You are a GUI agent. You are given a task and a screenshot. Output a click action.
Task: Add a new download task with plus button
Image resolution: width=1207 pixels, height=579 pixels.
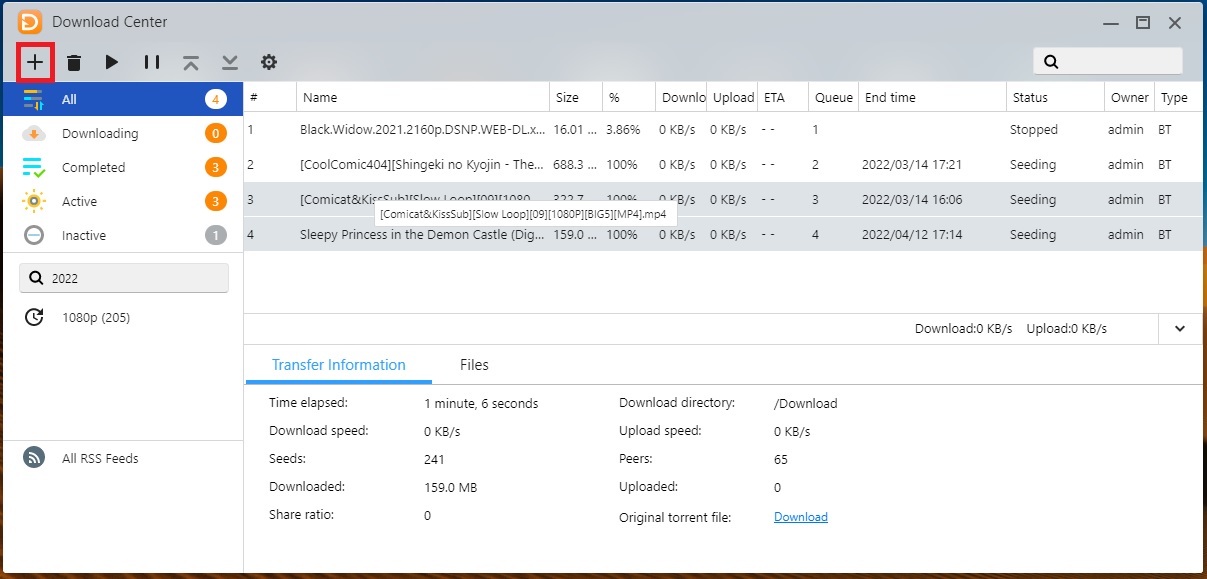35,62
